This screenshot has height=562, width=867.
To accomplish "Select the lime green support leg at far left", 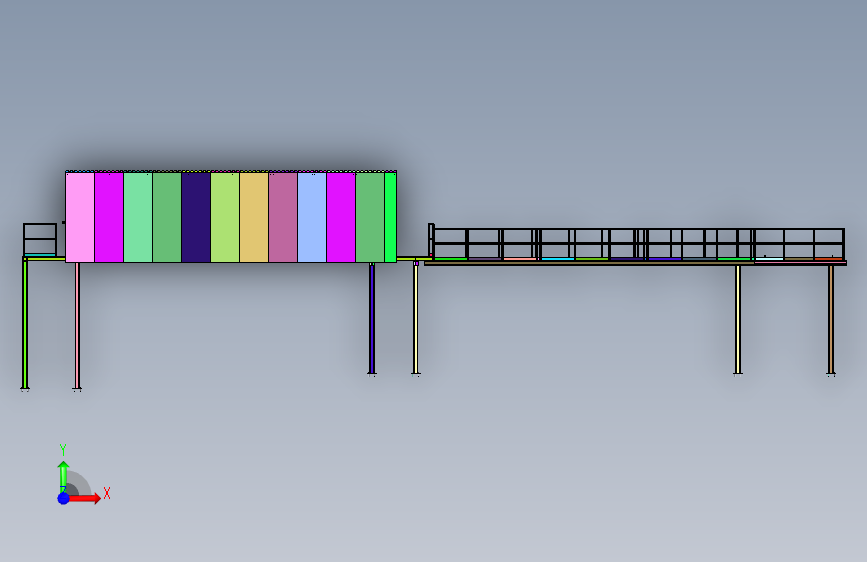I will tap(25, 324).
